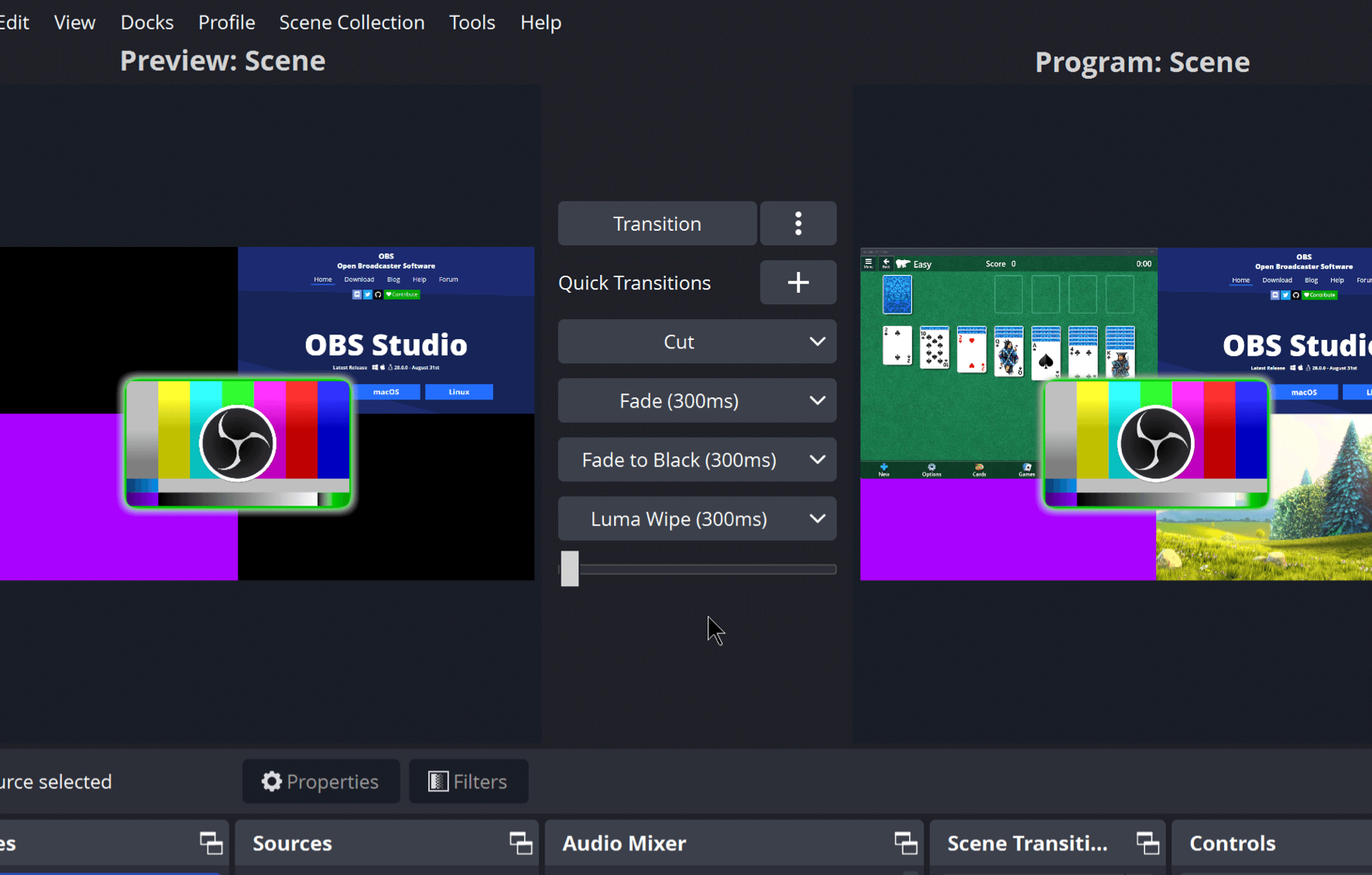
Task: Open the Cut quick transition dropdown
Action: click(696, 341)
